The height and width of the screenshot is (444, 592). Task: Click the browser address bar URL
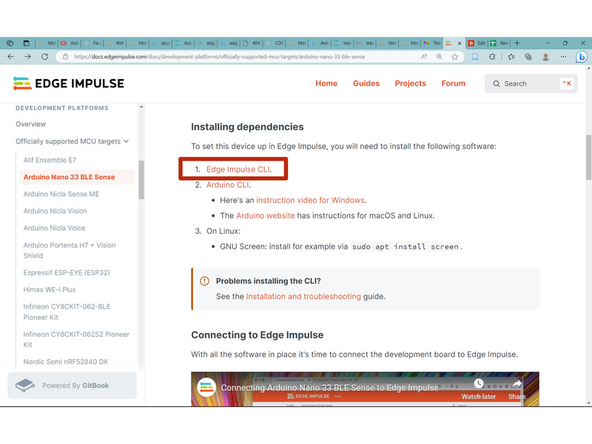[219, 57]
